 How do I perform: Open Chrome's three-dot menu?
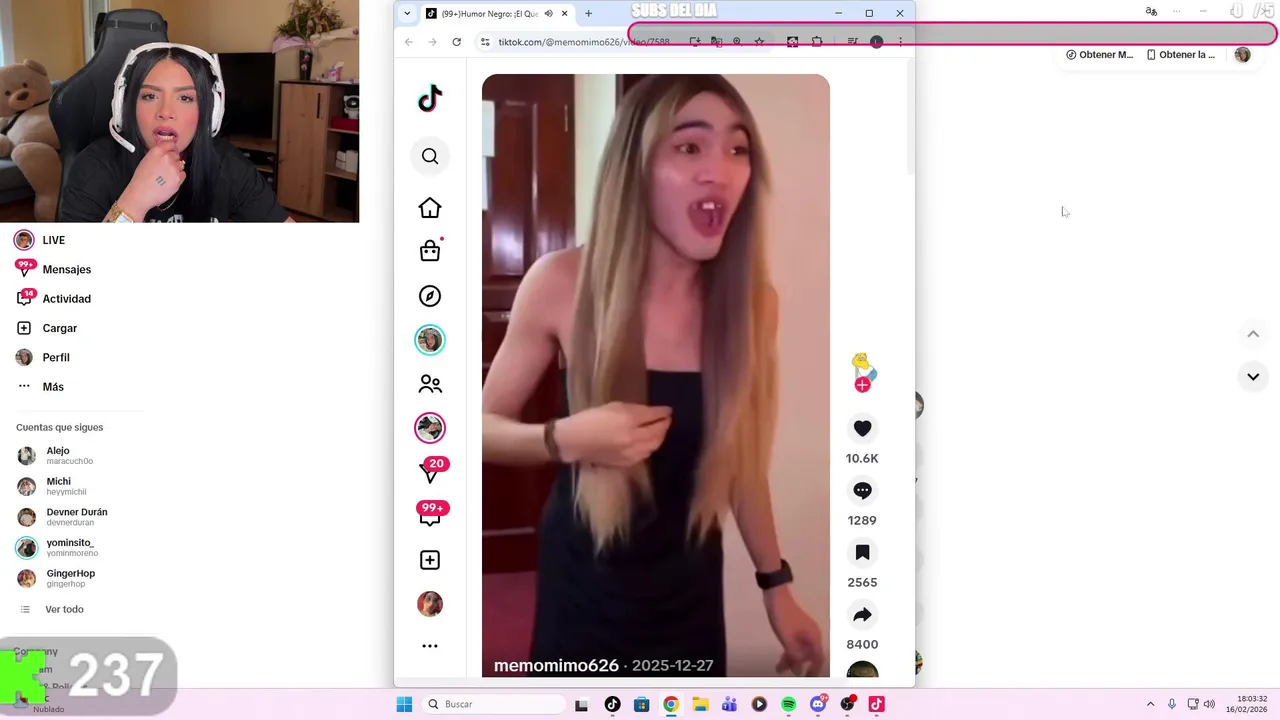(900, 42)
